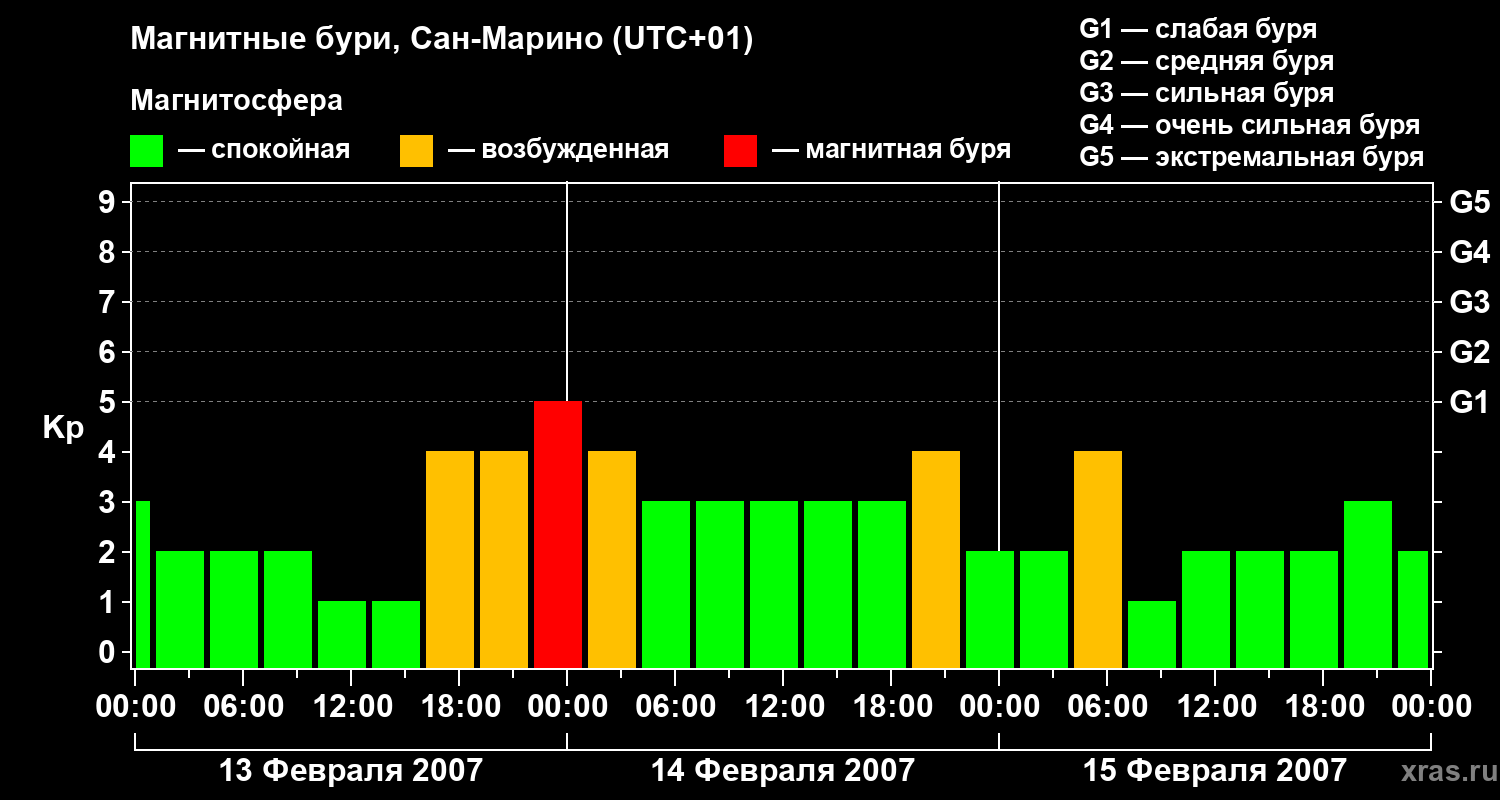The height and width of the screenshot is (800, 1500).
Task: Click the '15 Февраля 2007' date label
Action: tap(1214, 770)
